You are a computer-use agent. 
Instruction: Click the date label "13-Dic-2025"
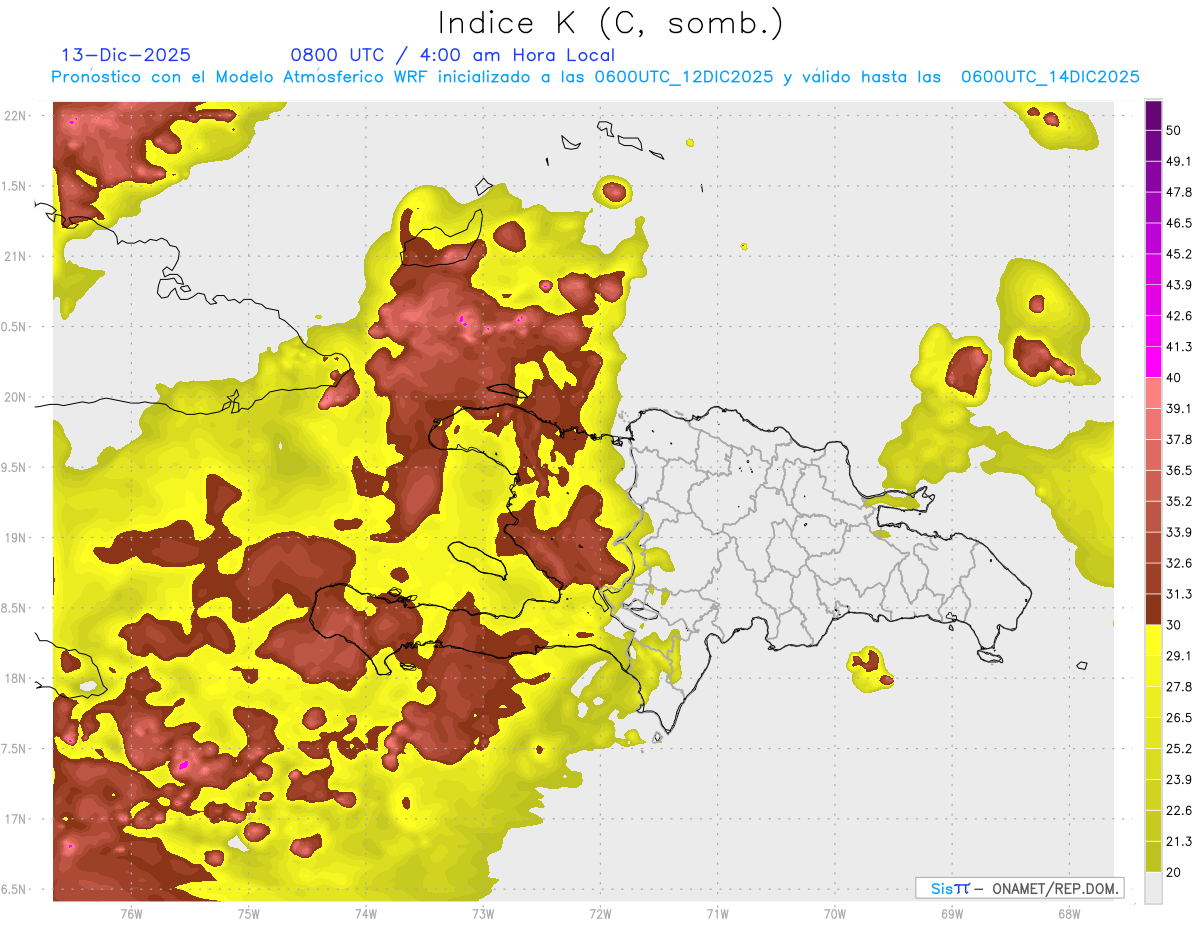coord(126,55)
